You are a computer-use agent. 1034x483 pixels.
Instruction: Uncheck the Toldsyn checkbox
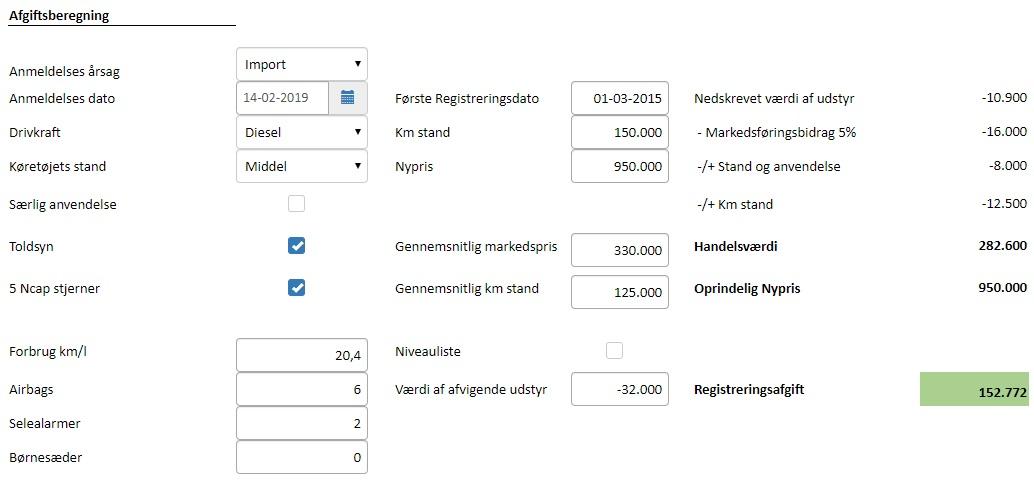click(296, 246)
